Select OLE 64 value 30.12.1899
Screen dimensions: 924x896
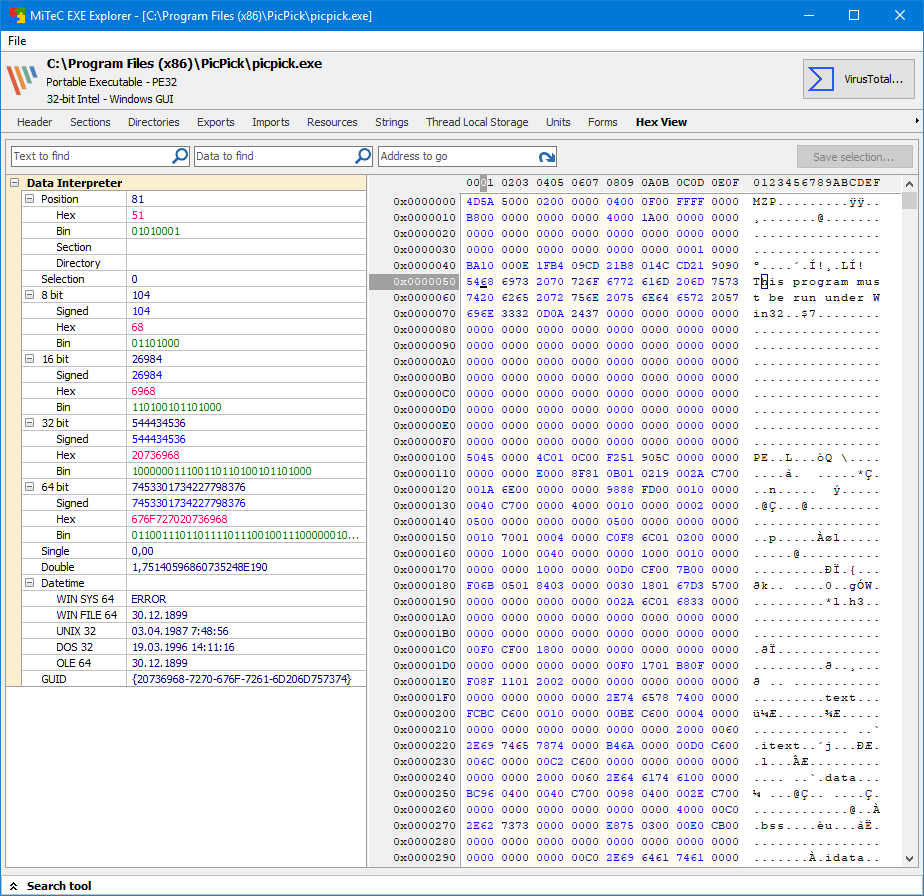[x=159, y=663]
